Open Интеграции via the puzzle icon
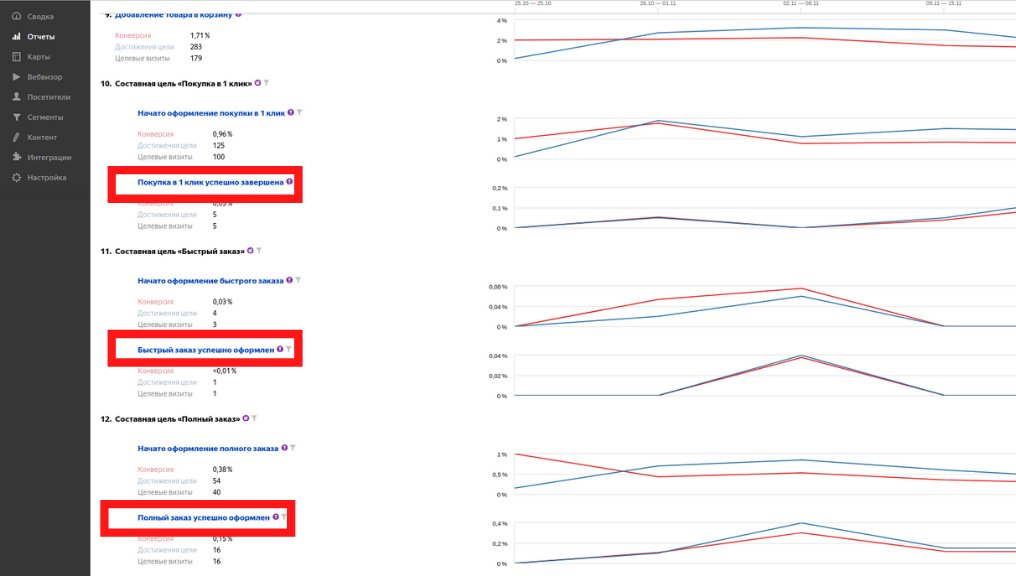This screenshot has height=576, width=1016. click(17, 157)
